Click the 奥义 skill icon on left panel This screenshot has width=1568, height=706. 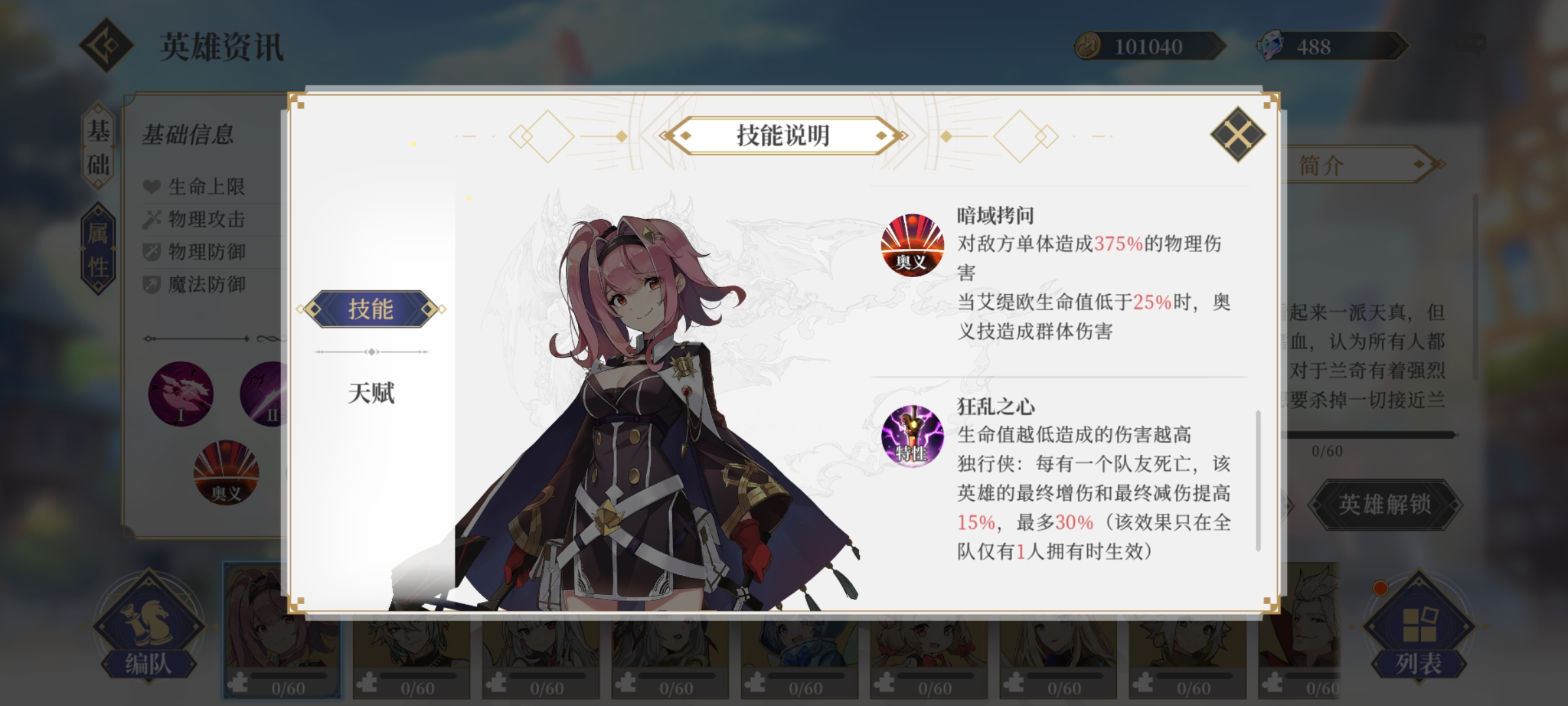226,473
